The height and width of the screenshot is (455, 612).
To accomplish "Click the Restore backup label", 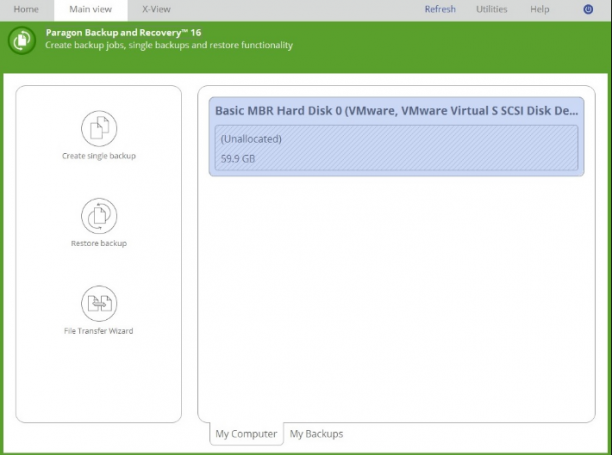I will 99,243.
